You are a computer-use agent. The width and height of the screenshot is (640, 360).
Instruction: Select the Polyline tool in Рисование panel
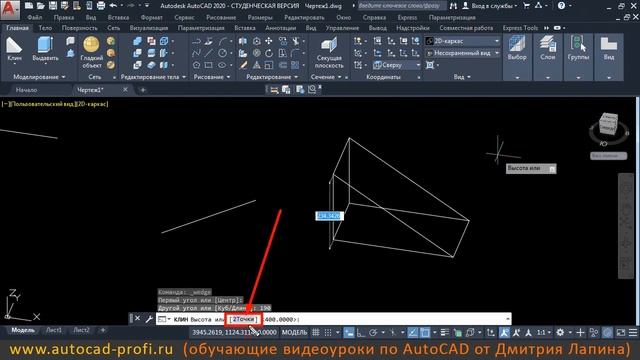(x=196, y=41)
